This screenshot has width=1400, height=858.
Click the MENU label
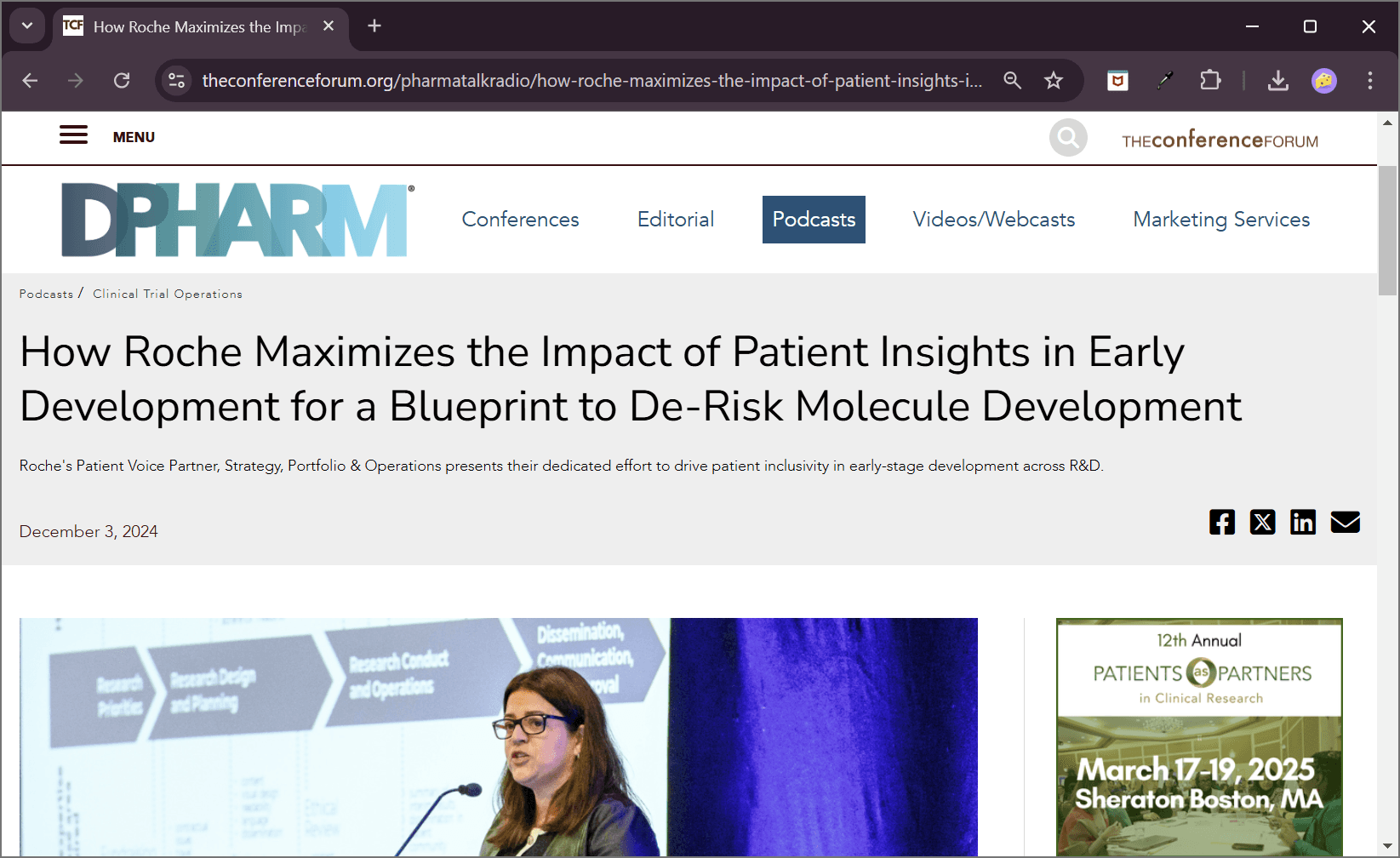click(x=134, y=137)
